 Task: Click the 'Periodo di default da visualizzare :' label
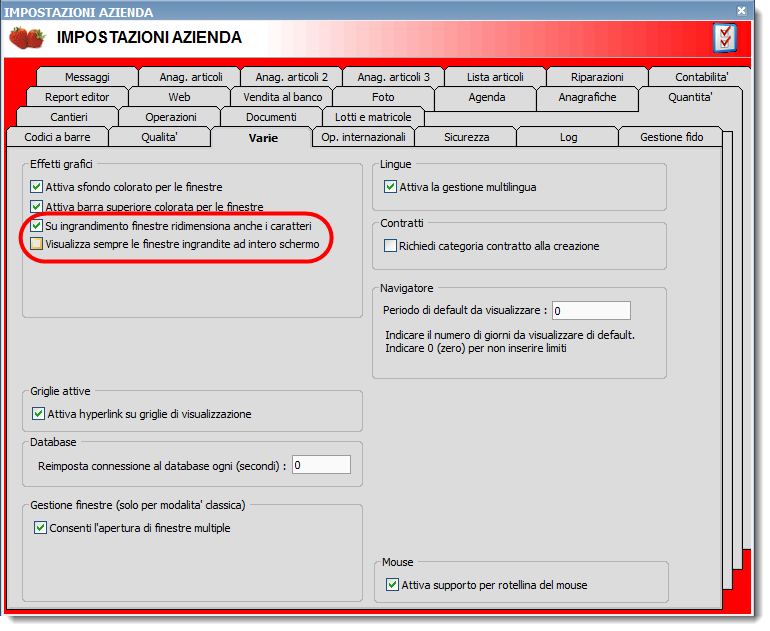[x=465, y=310]
